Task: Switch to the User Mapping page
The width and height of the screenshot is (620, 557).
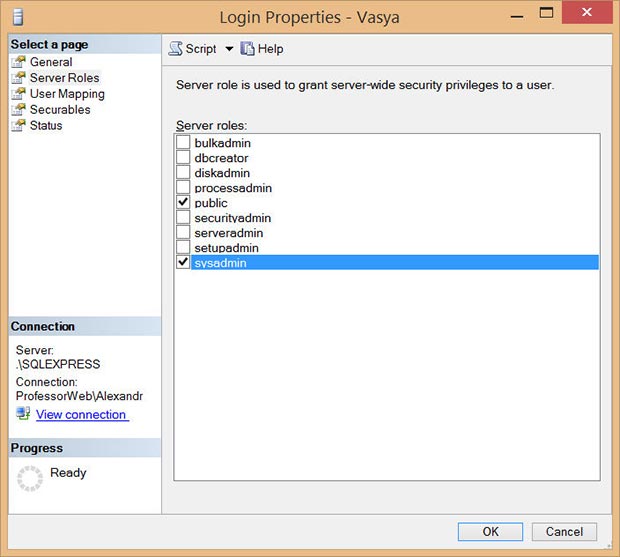Action: (67, 94)
